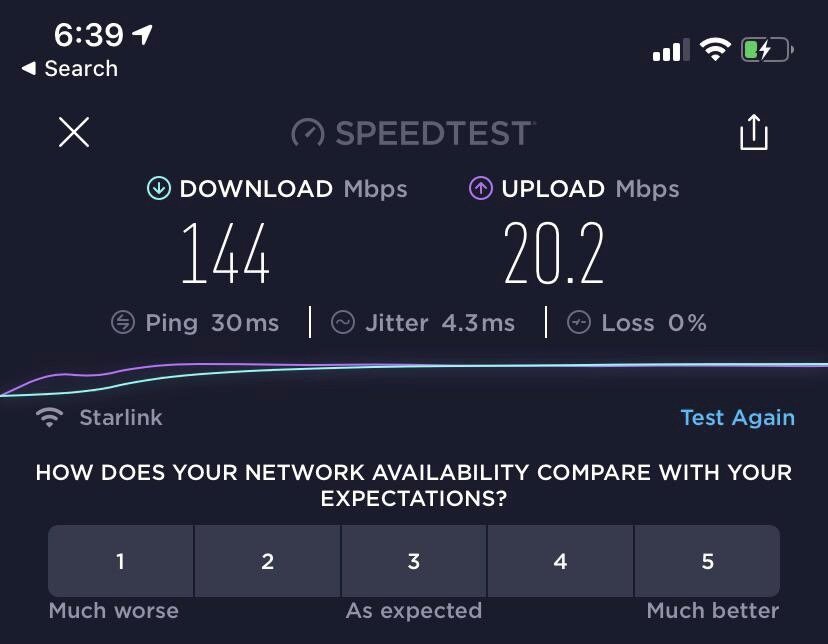Tap the Speedtest gauge logo

click(308, 132)
